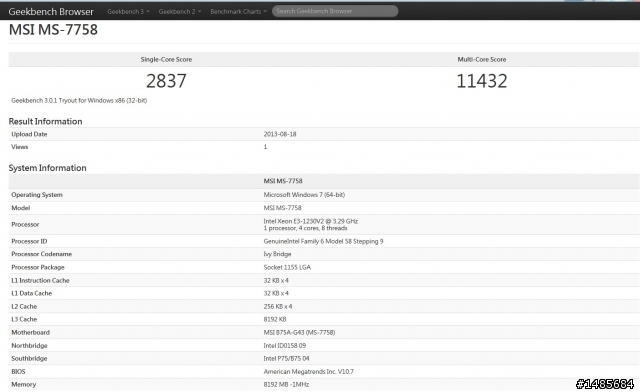
Task: Click the Ivy Bridge codename value
Action: (x=277, y=254)
